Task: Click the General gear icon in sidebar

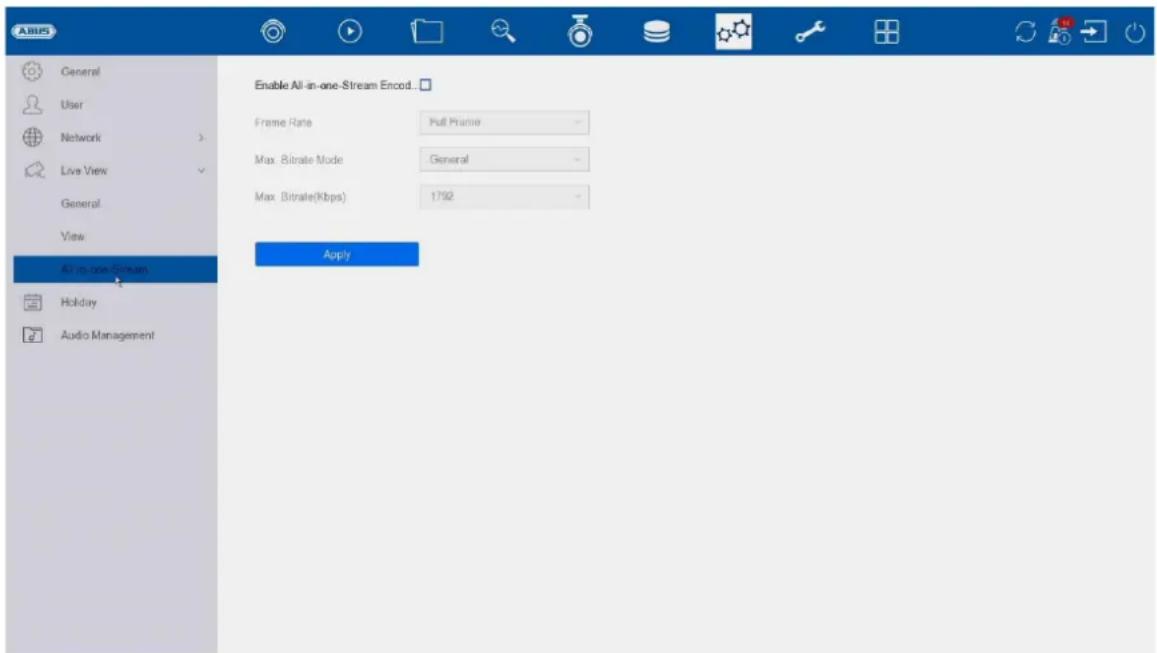Action: (32, 72)
